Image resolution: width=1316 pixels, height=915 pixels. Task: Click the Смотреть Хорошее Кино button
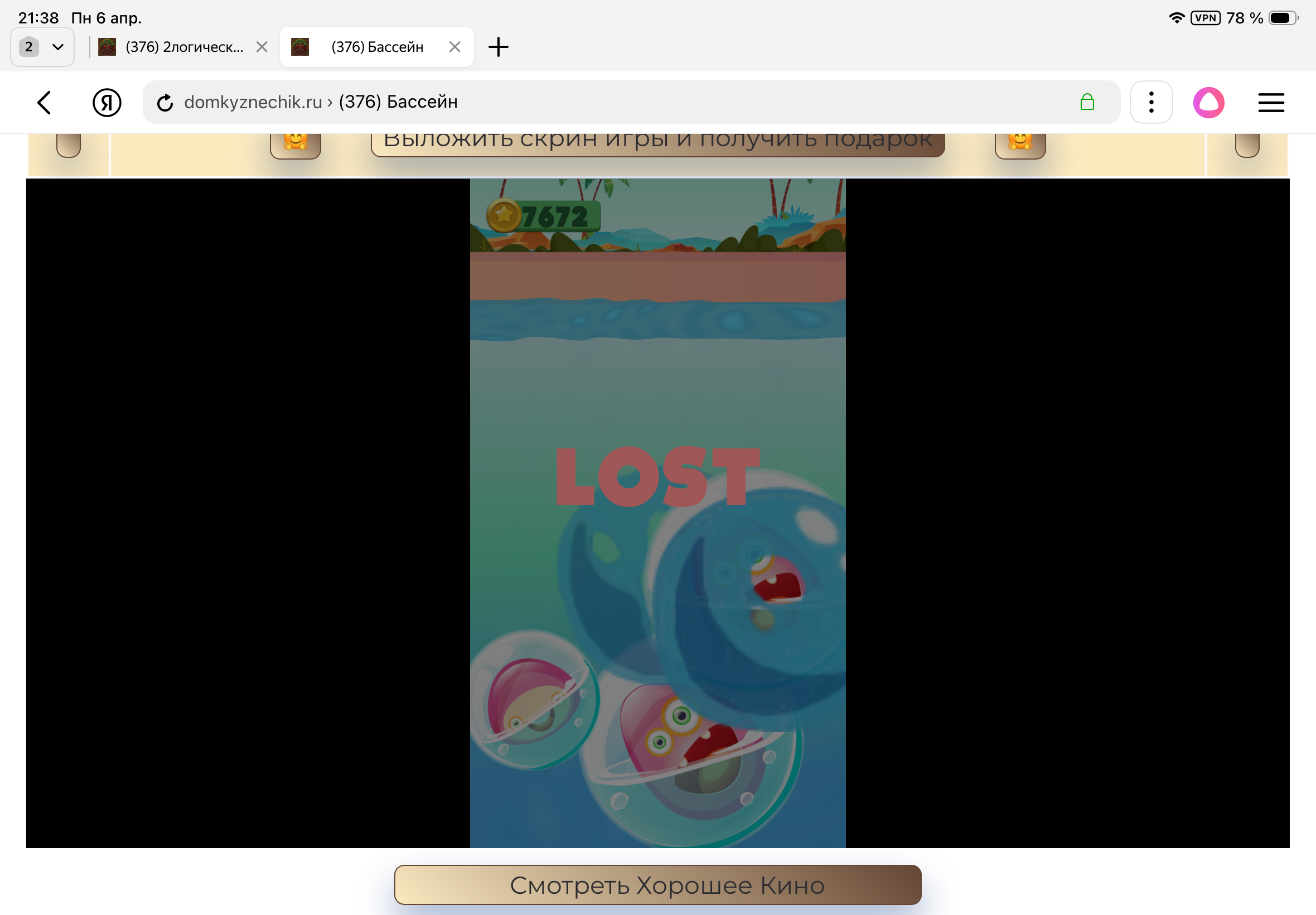coord(657,885)
